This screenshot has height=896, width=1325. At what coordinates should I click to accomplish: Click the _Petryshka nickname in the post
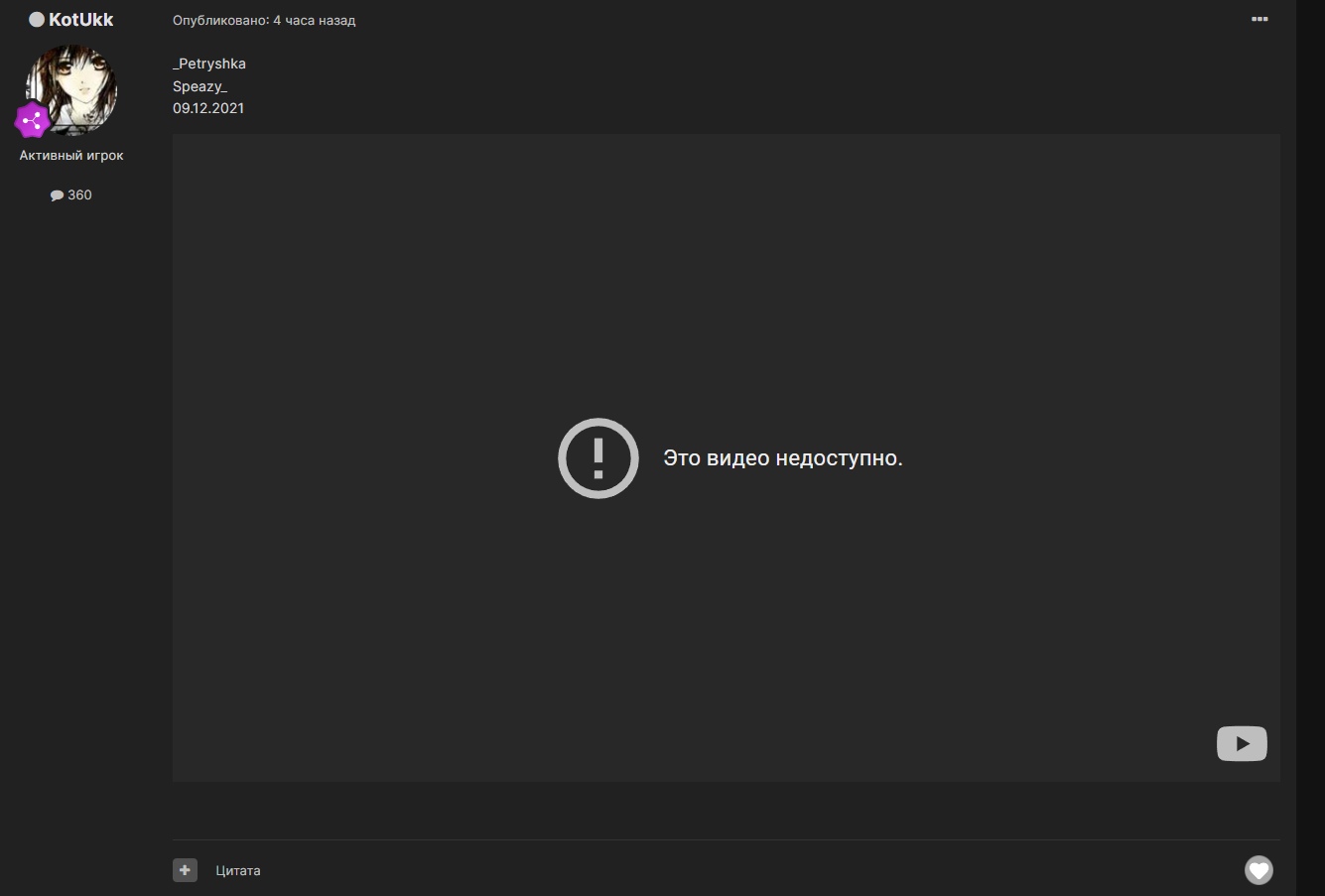point(209,64)
